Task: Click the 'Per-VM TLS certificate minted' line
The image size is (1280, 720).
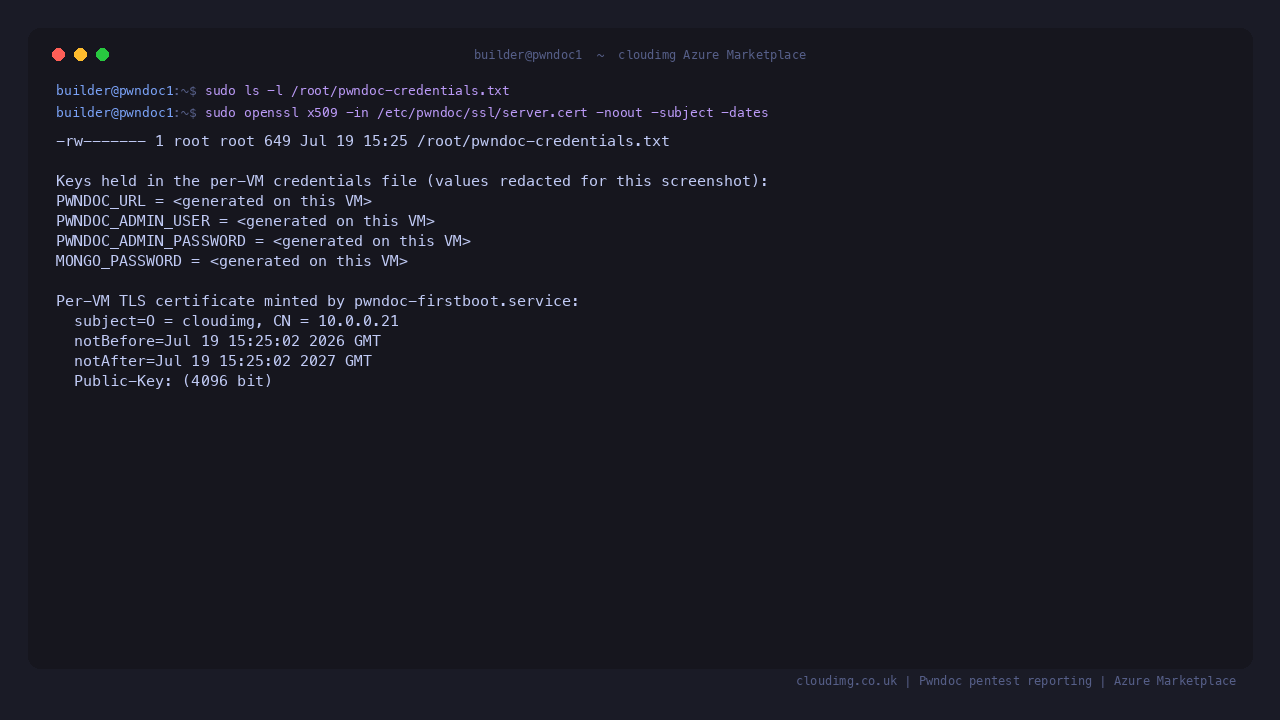Action: (318, 301)
